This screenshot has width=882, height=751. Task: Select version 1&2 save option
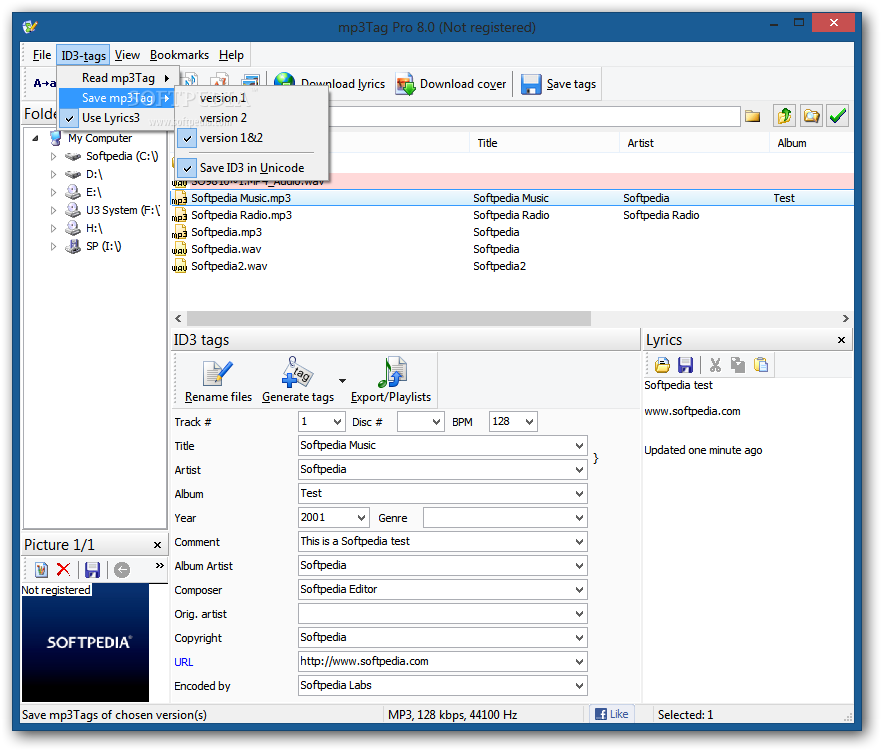[x=251, y=138]
